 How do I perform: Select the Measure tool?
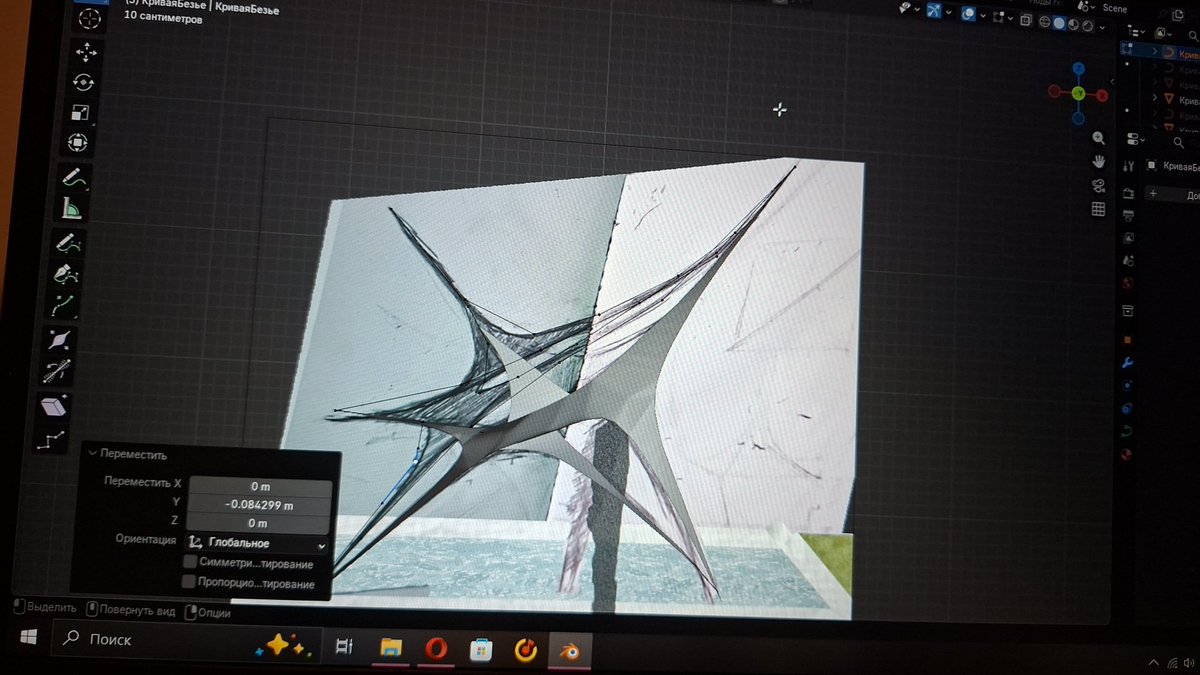tap(72, 208)
